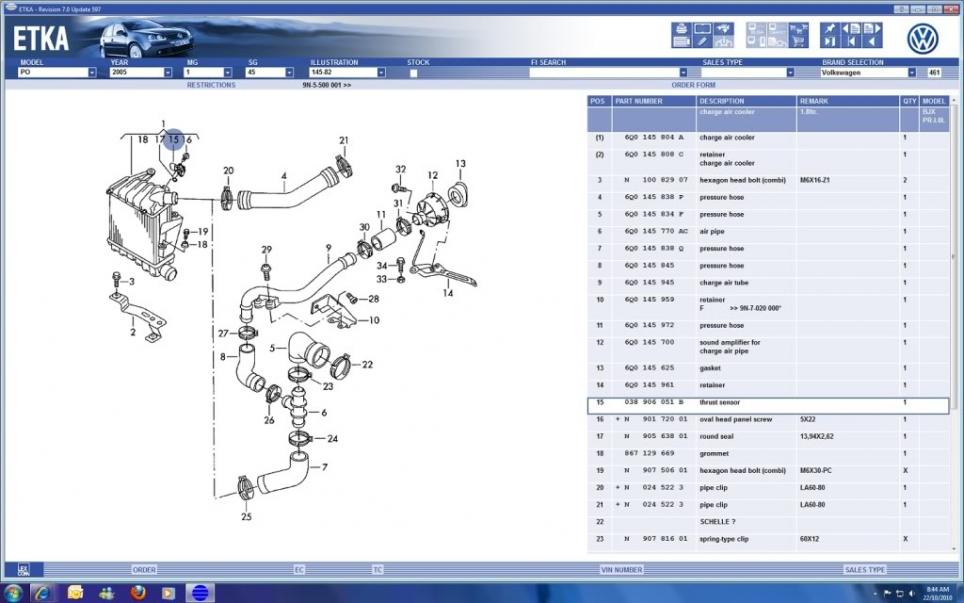Expand the SG dropdown showing 45

click(x=289, y=73)
